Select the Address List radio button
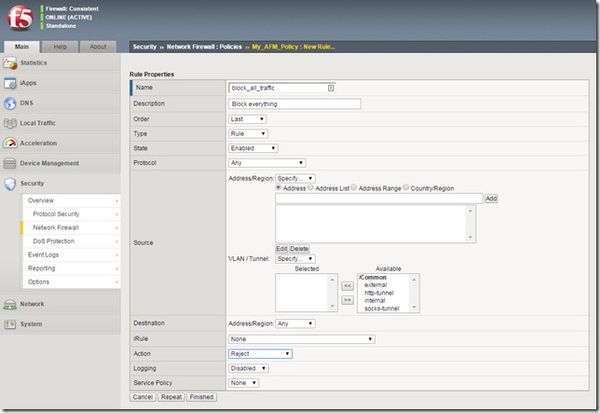 (313, 187)
